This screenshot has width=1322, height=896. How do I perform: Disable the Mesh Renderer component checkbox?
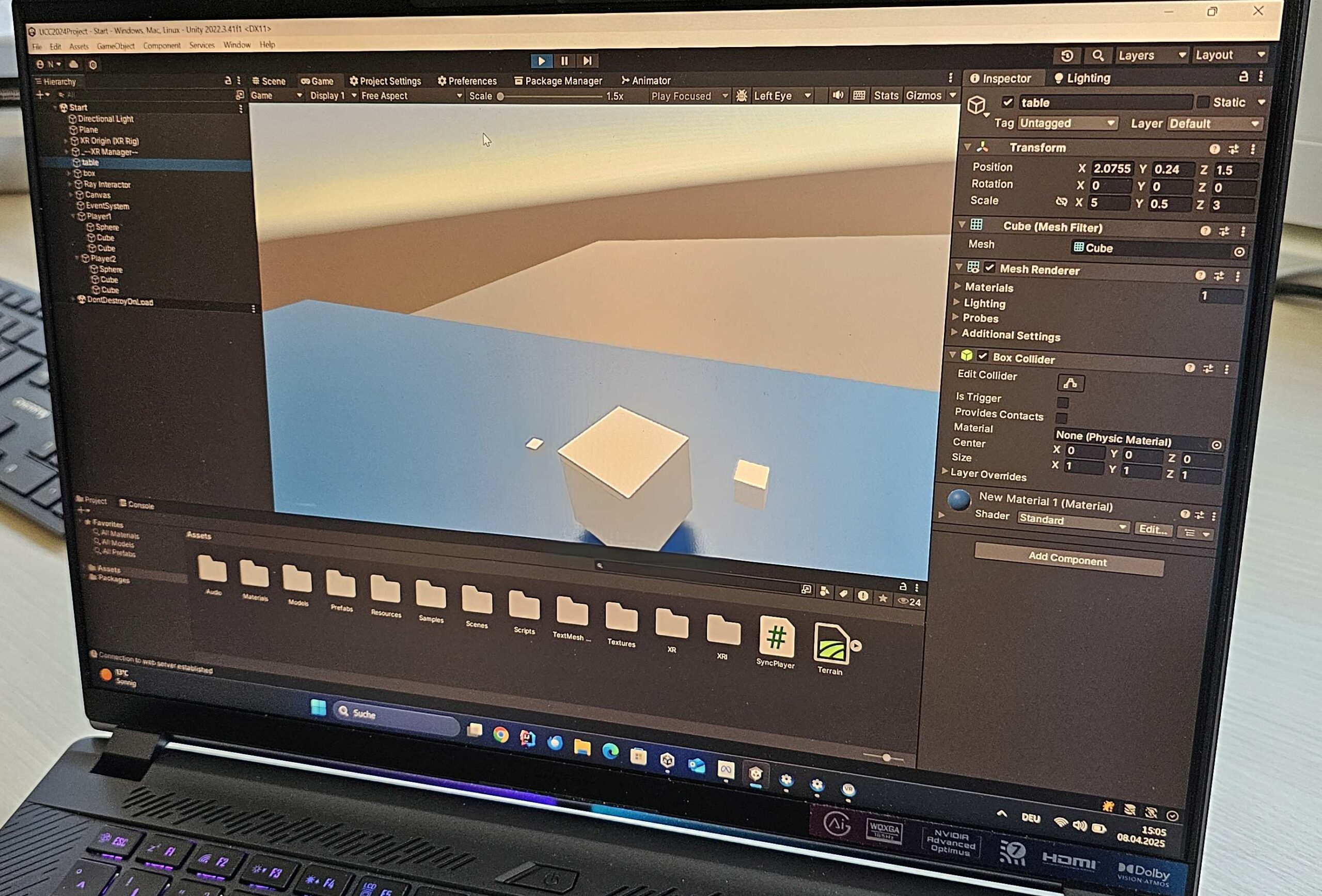click(x=990, y=268)
